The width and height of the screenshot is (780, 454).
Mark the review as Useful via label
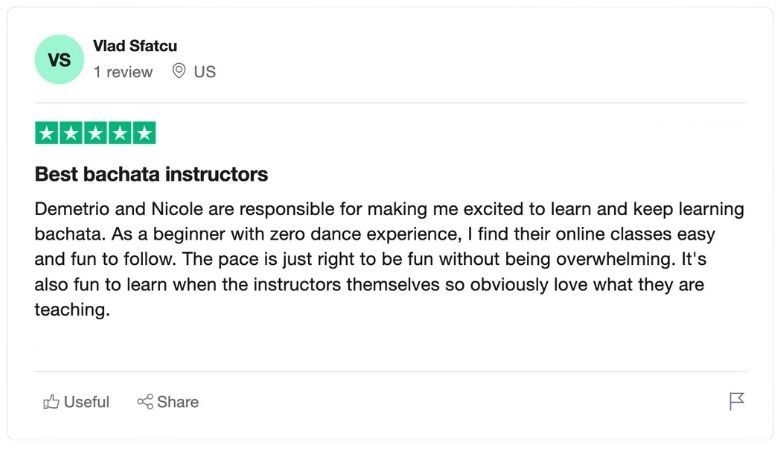coord(86,402)
